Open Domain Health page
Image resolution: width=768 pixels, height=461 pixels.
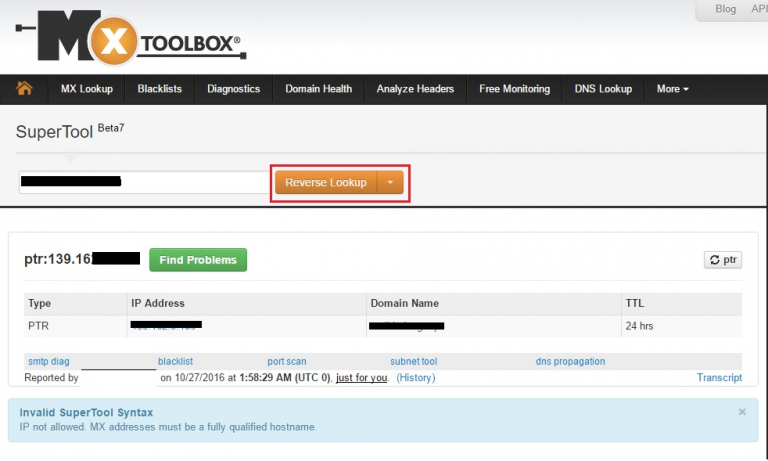[x=318, y=89]
